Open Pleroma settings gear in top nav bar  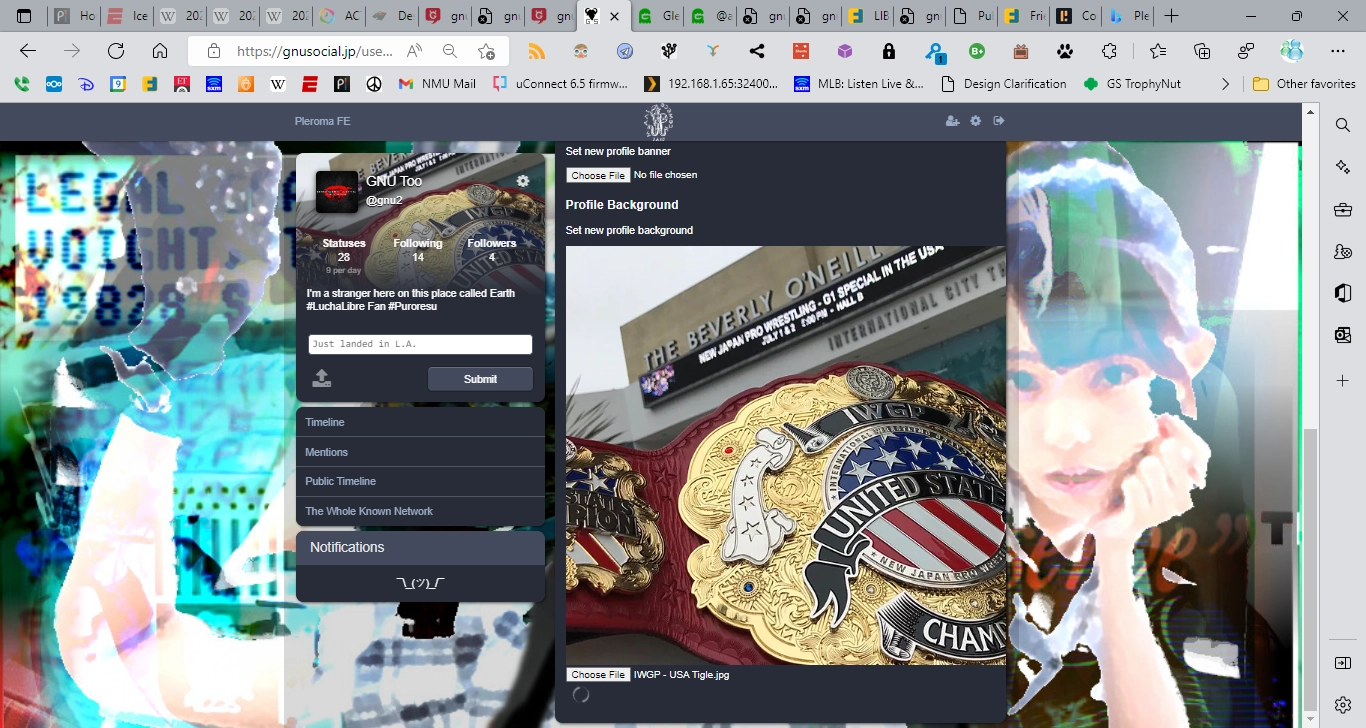976,121
